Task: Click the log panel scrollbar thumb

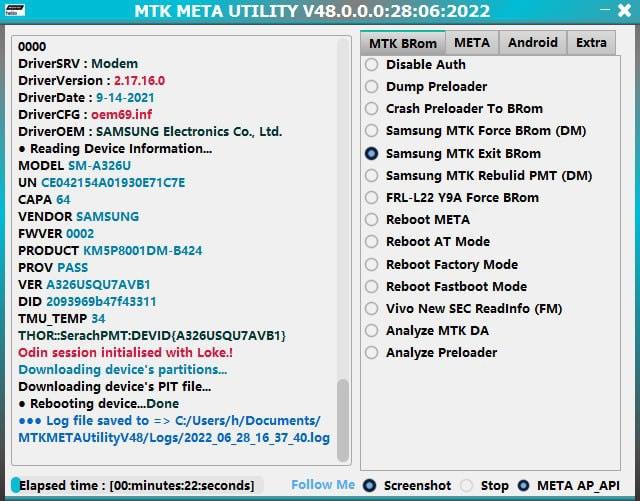Action: pyautogui.click(x=343, y=420)
